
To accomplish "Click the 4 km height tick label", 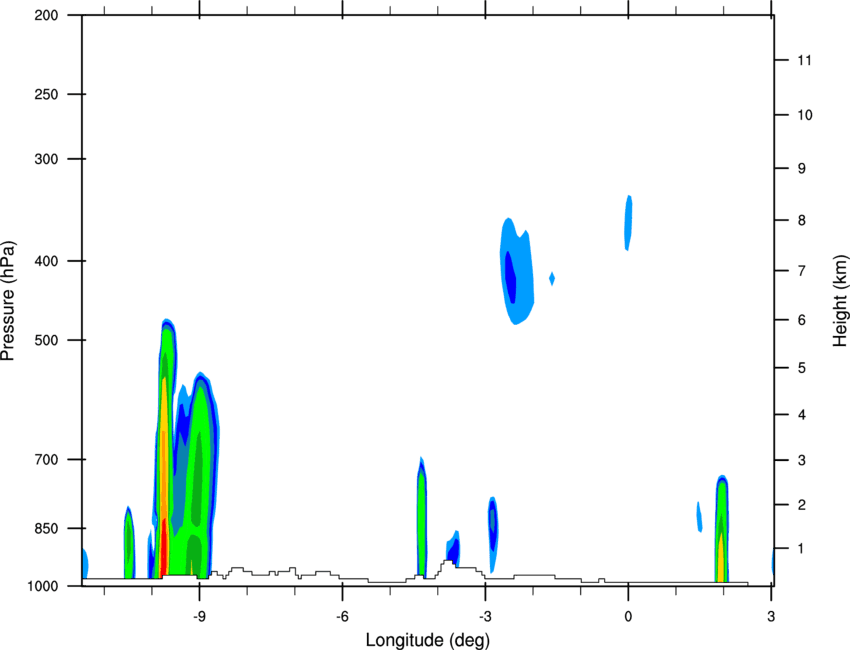I will click(x=801, y=415).
